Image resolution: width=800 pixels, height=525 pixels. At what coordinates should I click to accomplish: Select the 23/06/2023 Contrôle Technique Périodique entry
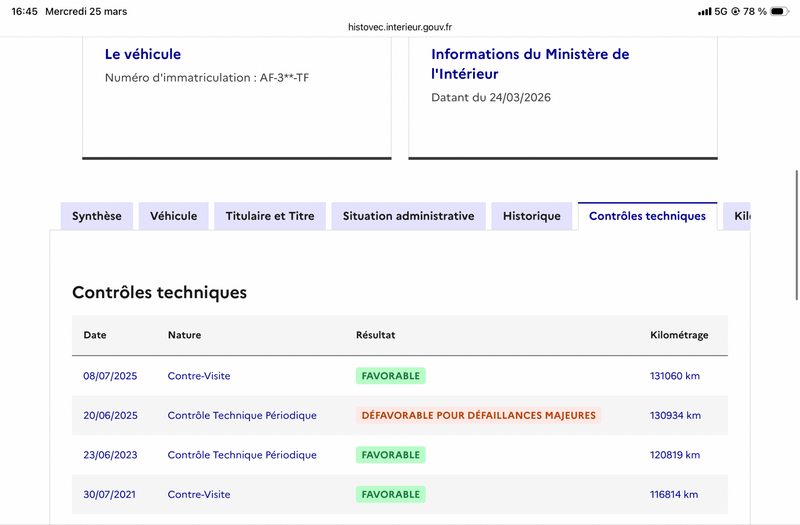pos(242,455)
